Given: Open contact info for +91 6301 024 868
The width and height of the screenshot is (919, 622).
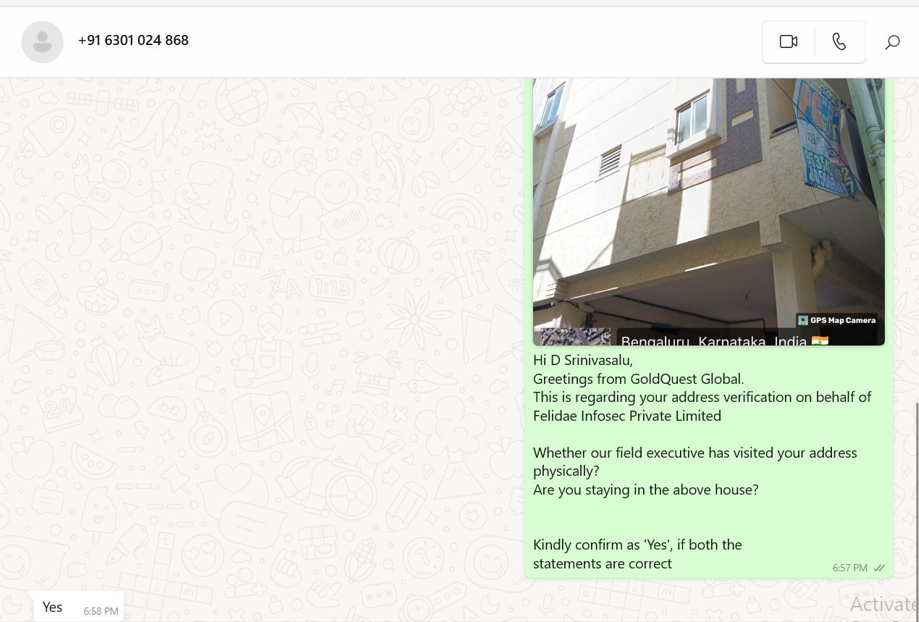Looking at the screenshot, I should pyautogui.click(x=133, y=40).
